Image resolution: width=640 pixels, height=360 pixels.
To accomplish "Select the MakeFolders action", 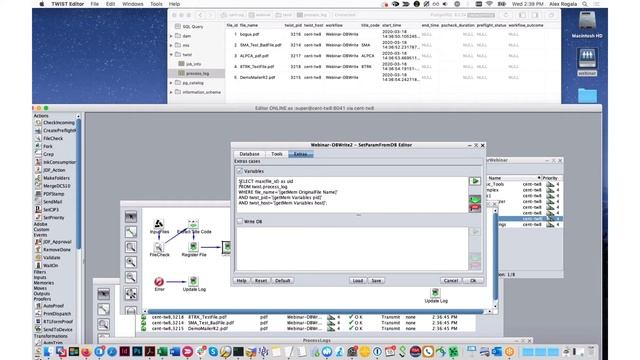I will pyautogui.click(x=53, y=178).
